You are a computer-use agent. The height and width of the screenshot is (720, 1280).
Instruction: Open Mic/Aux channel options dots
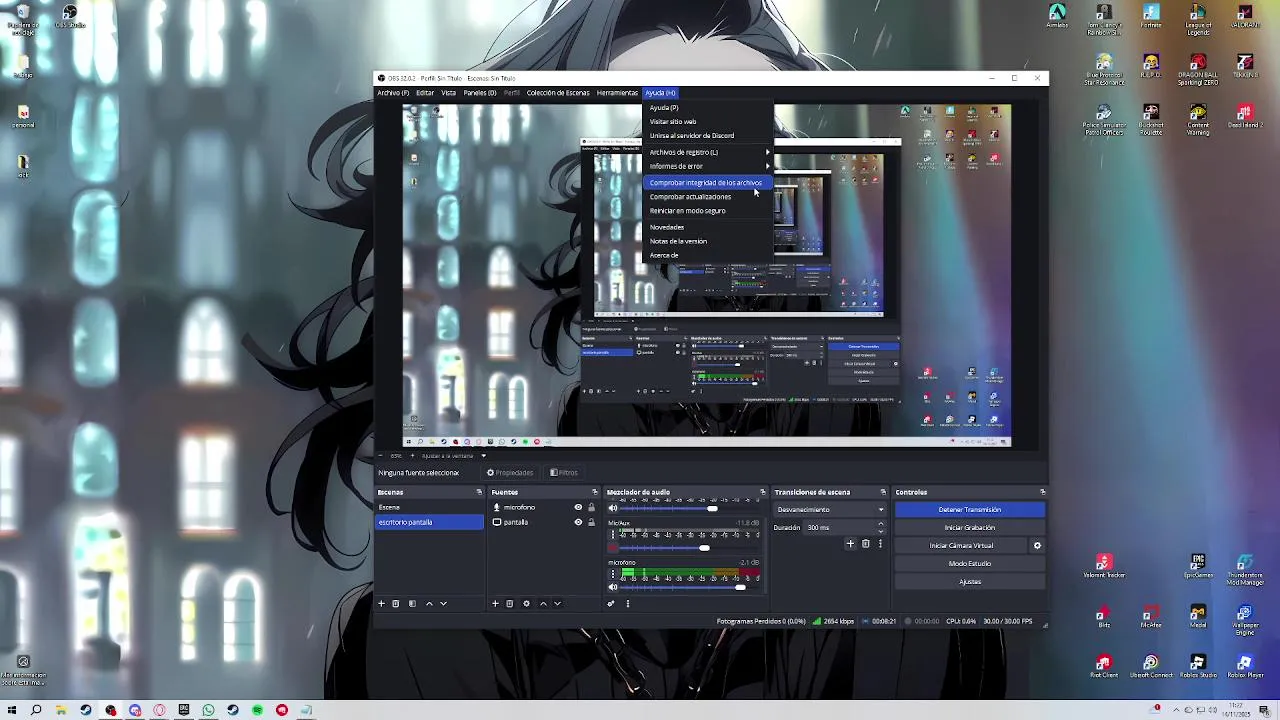click(x=613, y=535)
